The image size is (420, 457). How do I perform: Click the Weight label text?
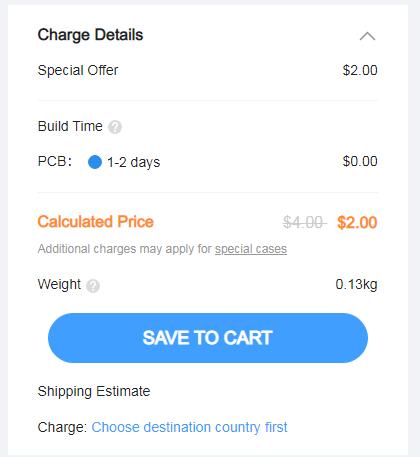point(59,284)
